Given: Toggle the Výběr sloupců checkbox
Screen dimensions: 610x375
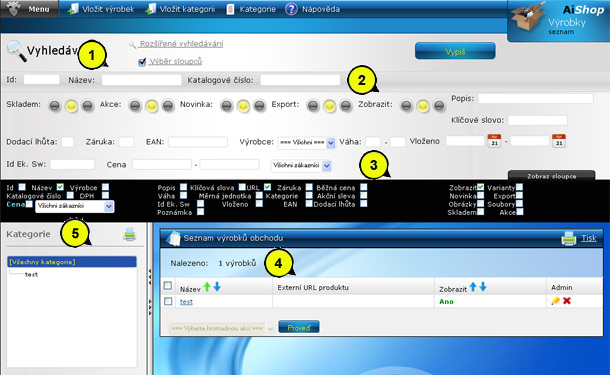Looking at the screenshot, I should 142,62.
